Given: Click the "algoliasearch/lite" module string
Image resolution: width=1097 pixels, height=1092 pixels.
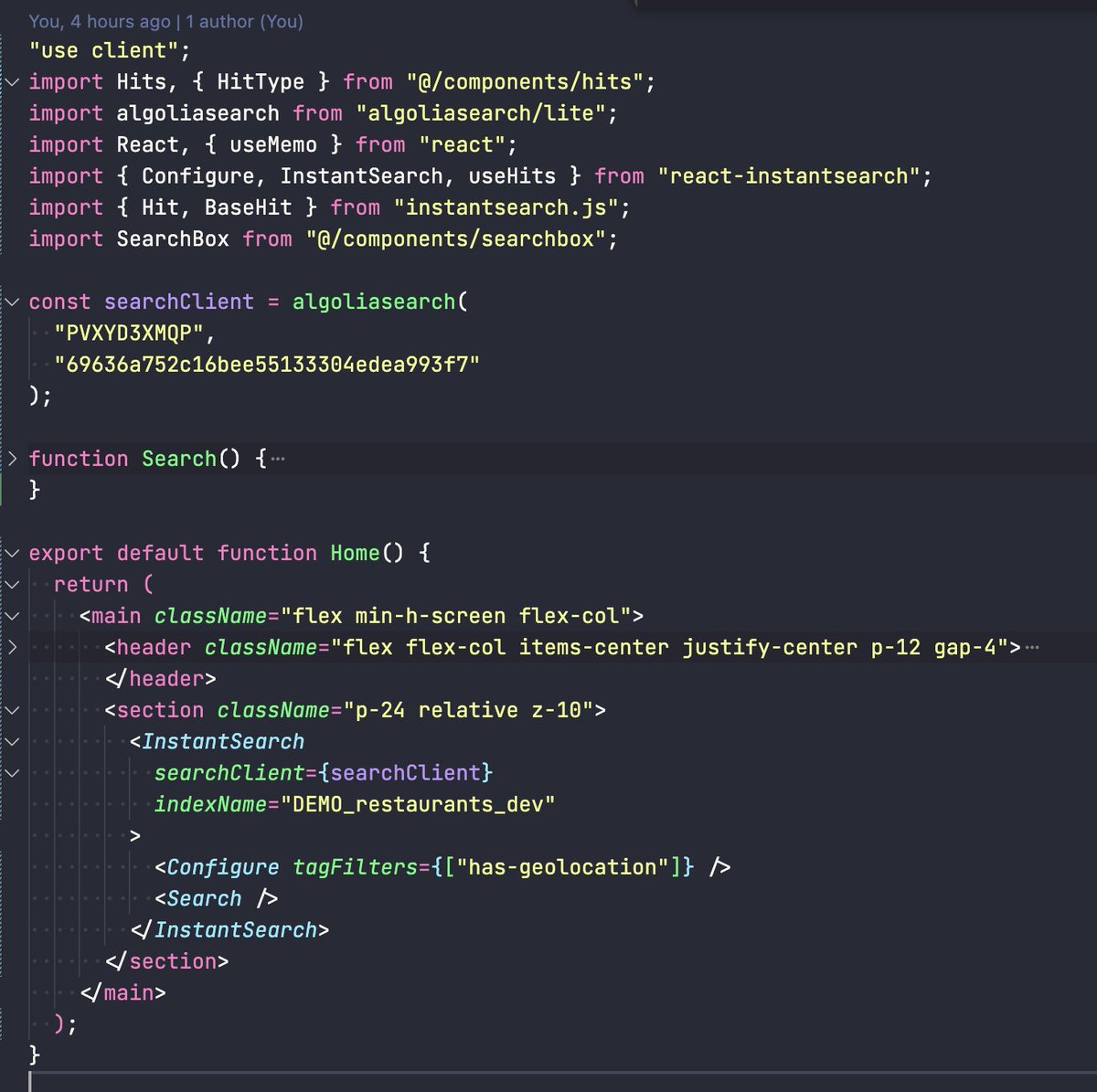Looking at the screenshot, I should click(x=481, y=113).
